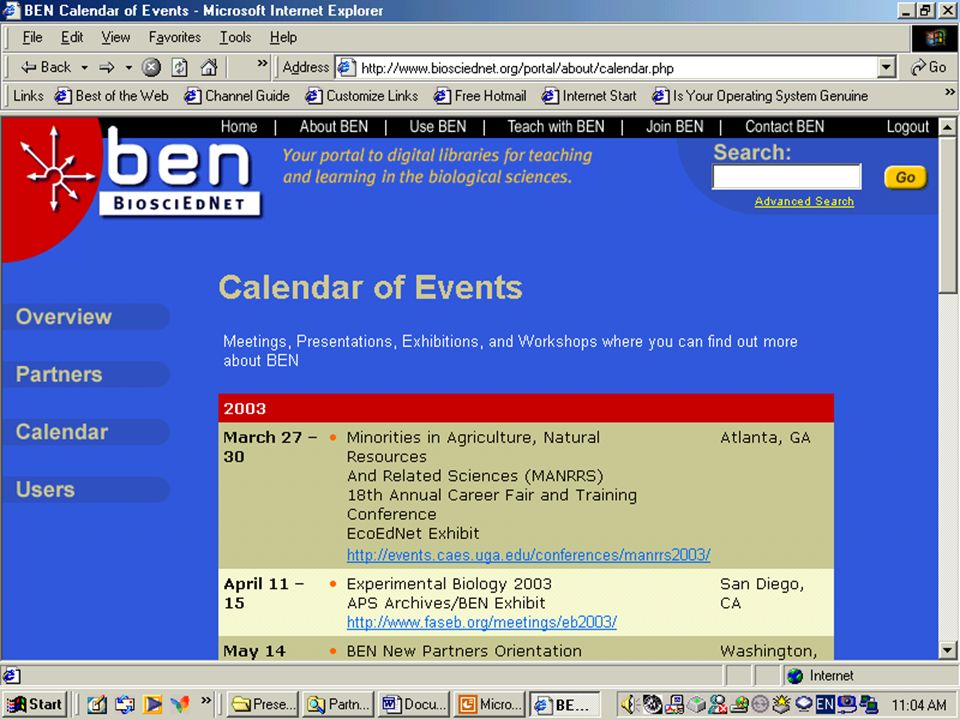Image resolution: width=960 pixels, height=720 pixels.
Task: Open the Forward history dropdown arrow
Action: [x=129, y=67]
